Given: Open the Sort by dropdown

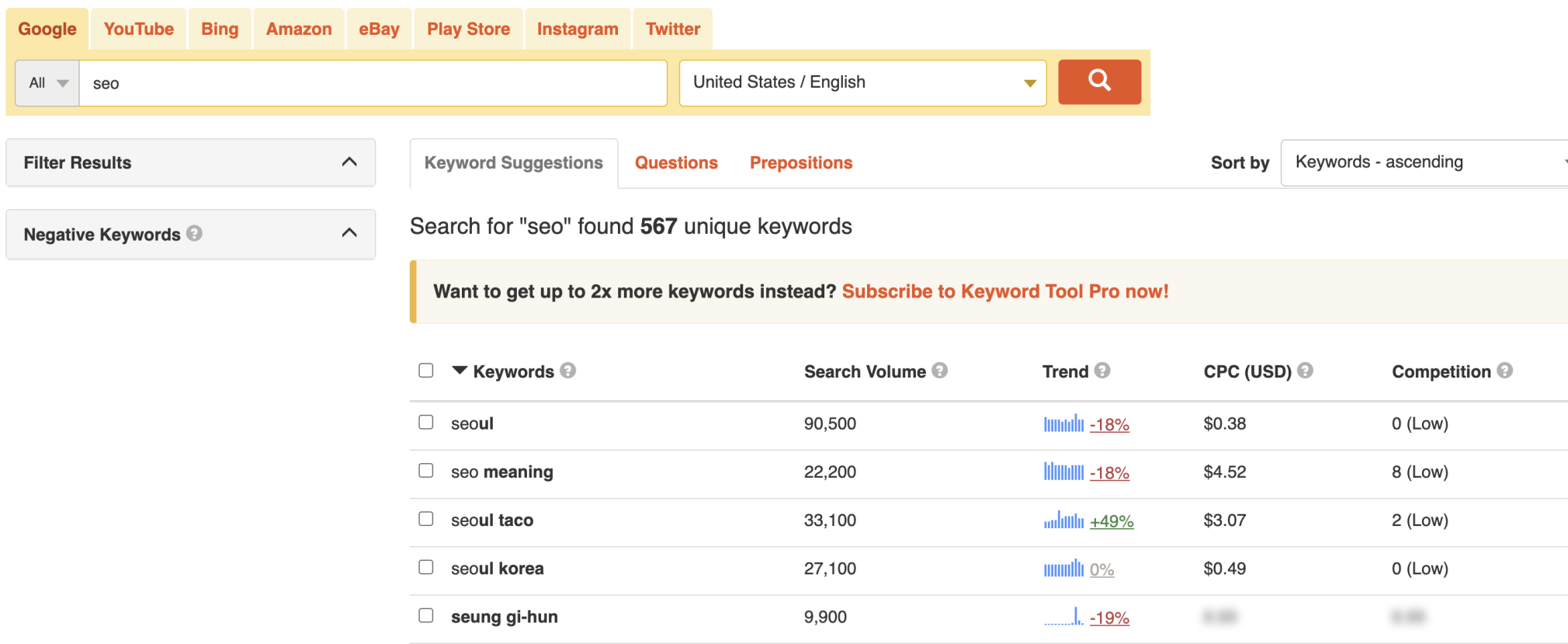Looking at the screenshot, I should [x=1424, y=162].
